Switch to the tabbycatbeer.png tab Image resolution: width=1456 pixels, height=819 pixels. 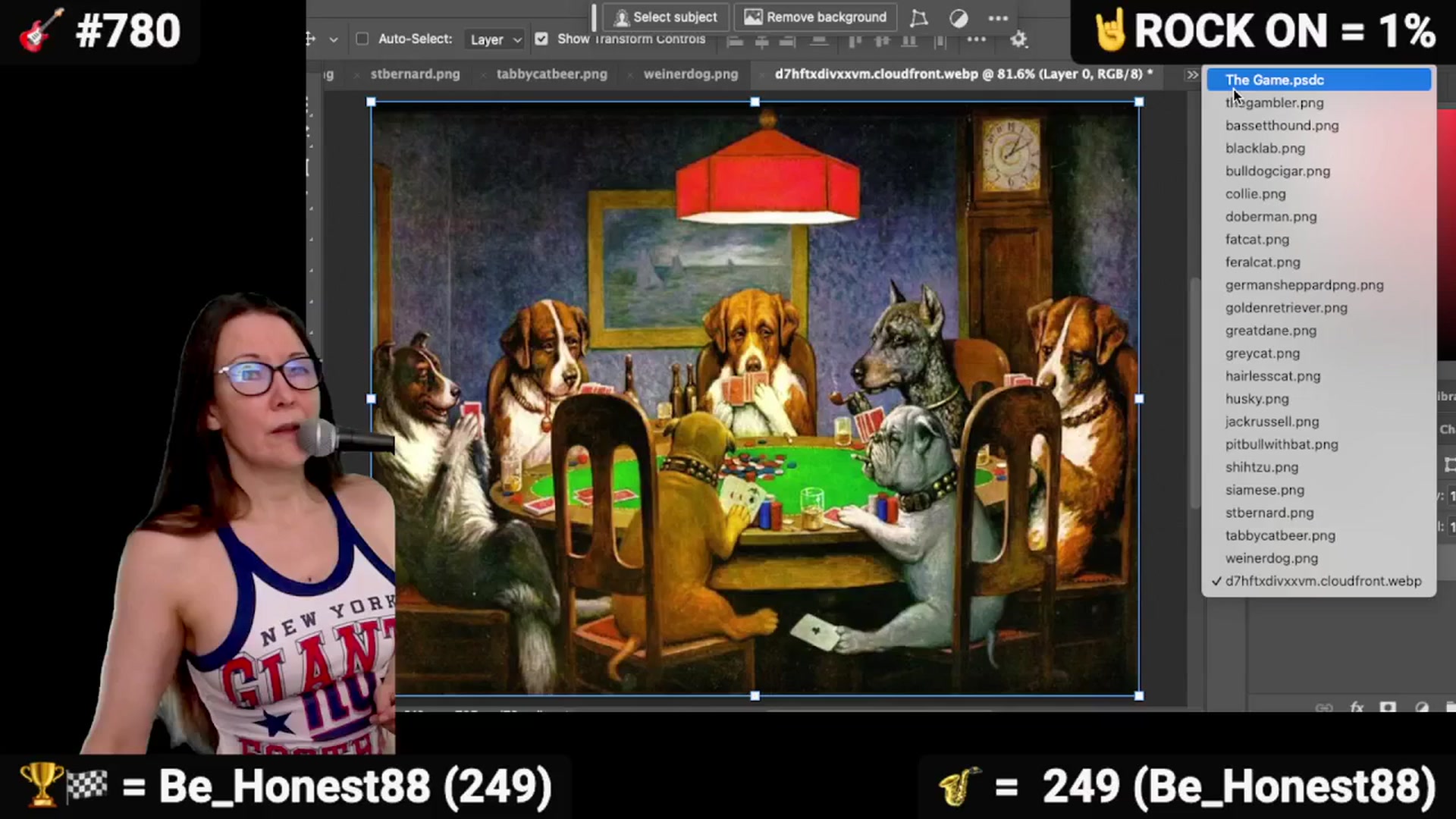point(551,74)
